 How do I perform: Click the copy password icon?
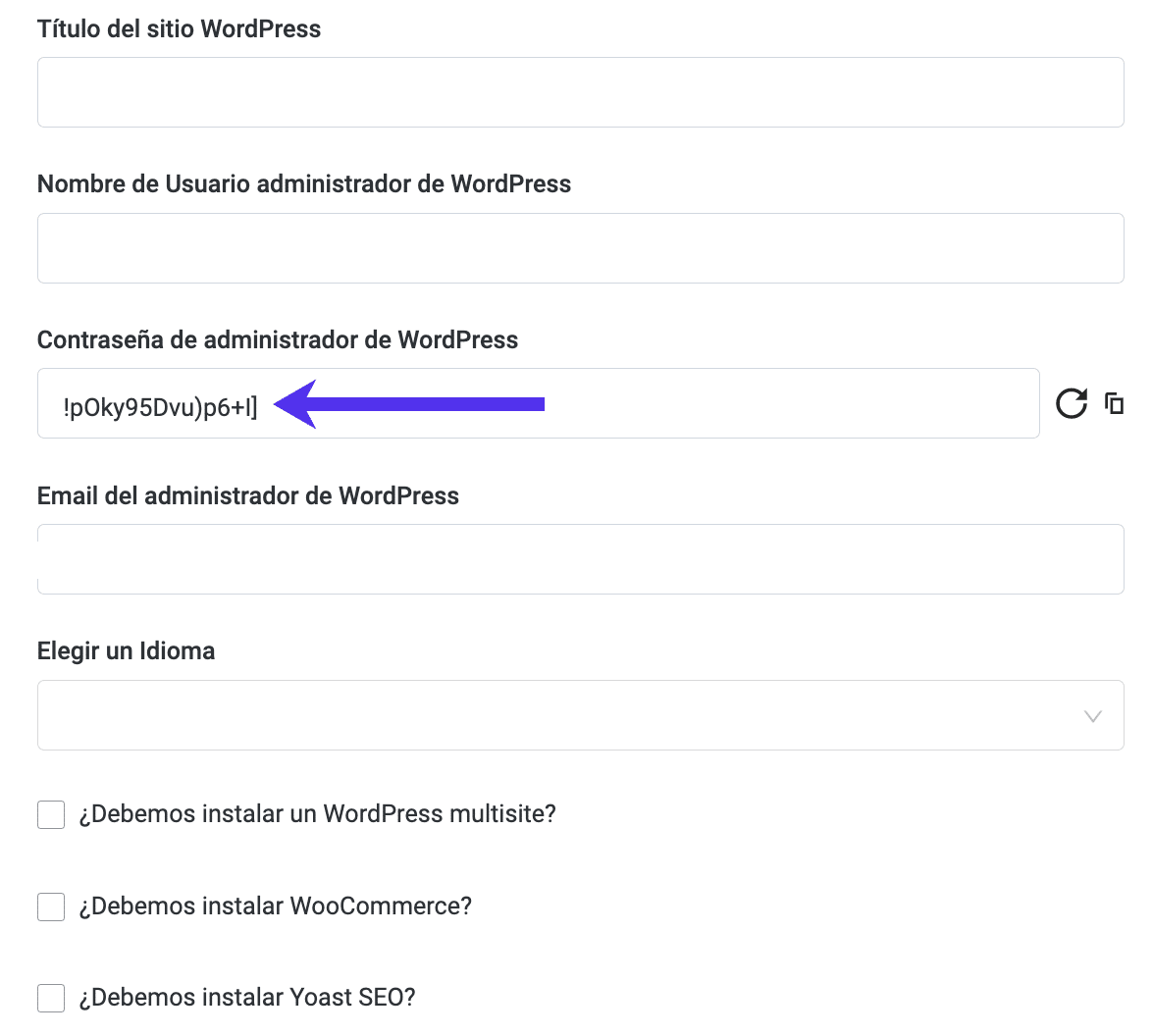[1114, 403]
